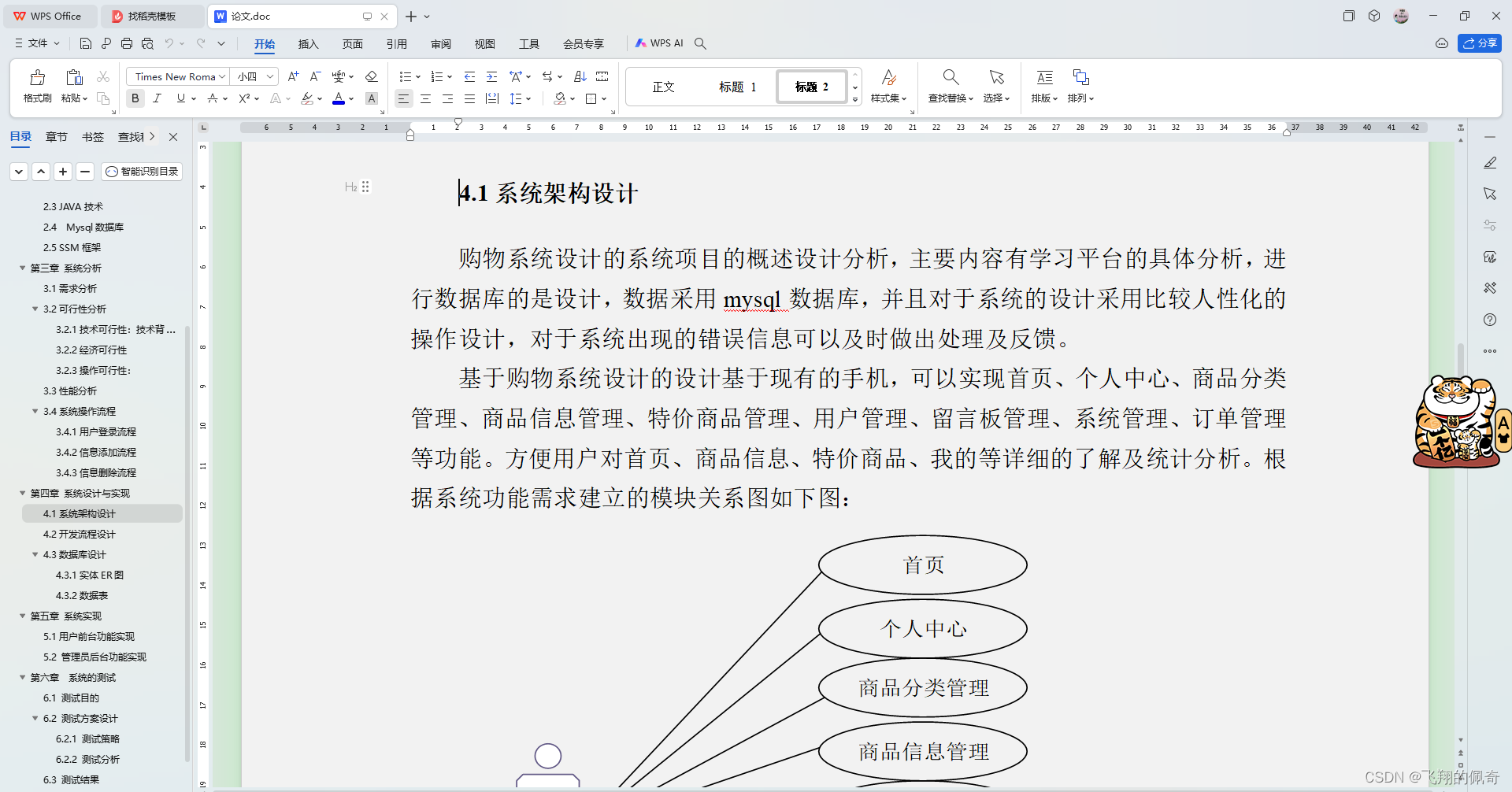Open the 书签 navigation pane tab
Screen dimensions: 1512x792
pyautogui.click(x=93, y=137)
